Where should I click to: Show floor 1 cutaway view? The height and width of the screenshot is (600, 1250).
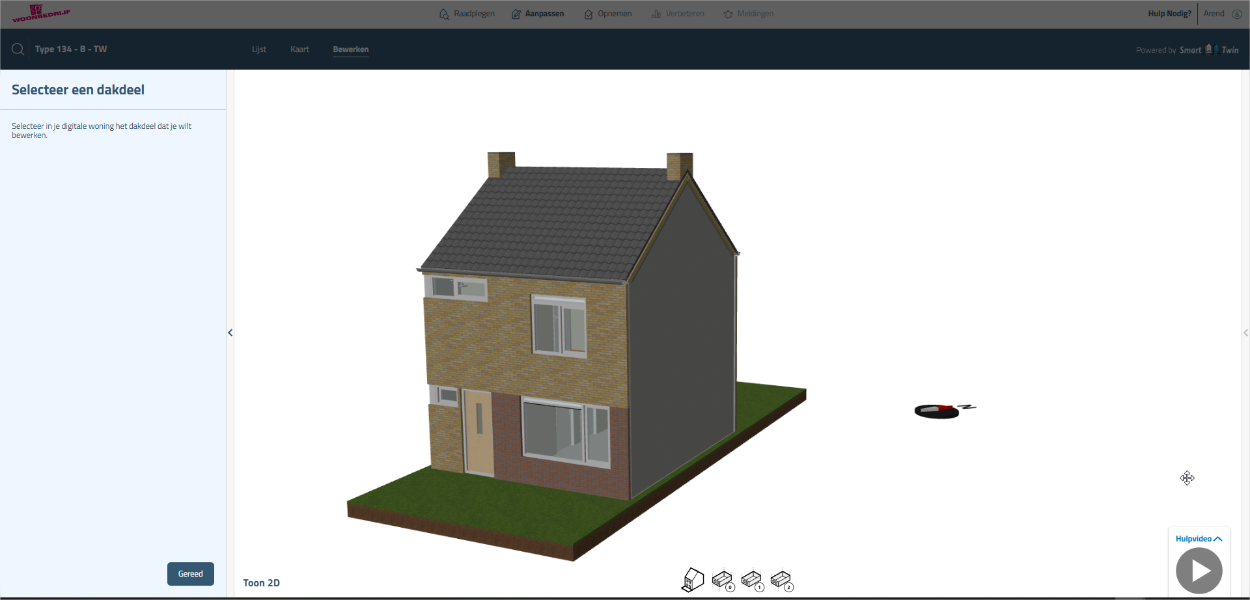752,580
